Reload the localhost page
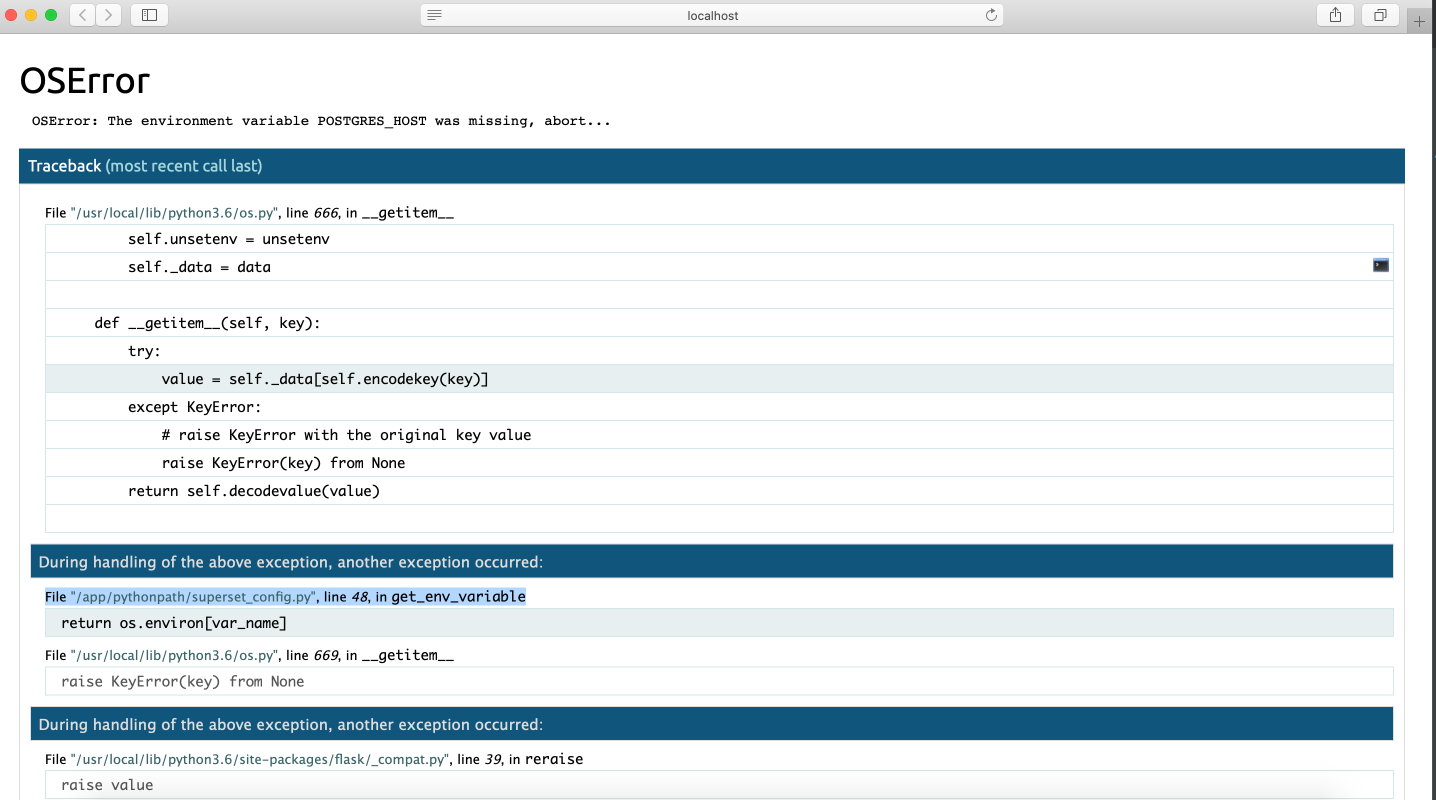1436x800 pixels. [991, 15]
